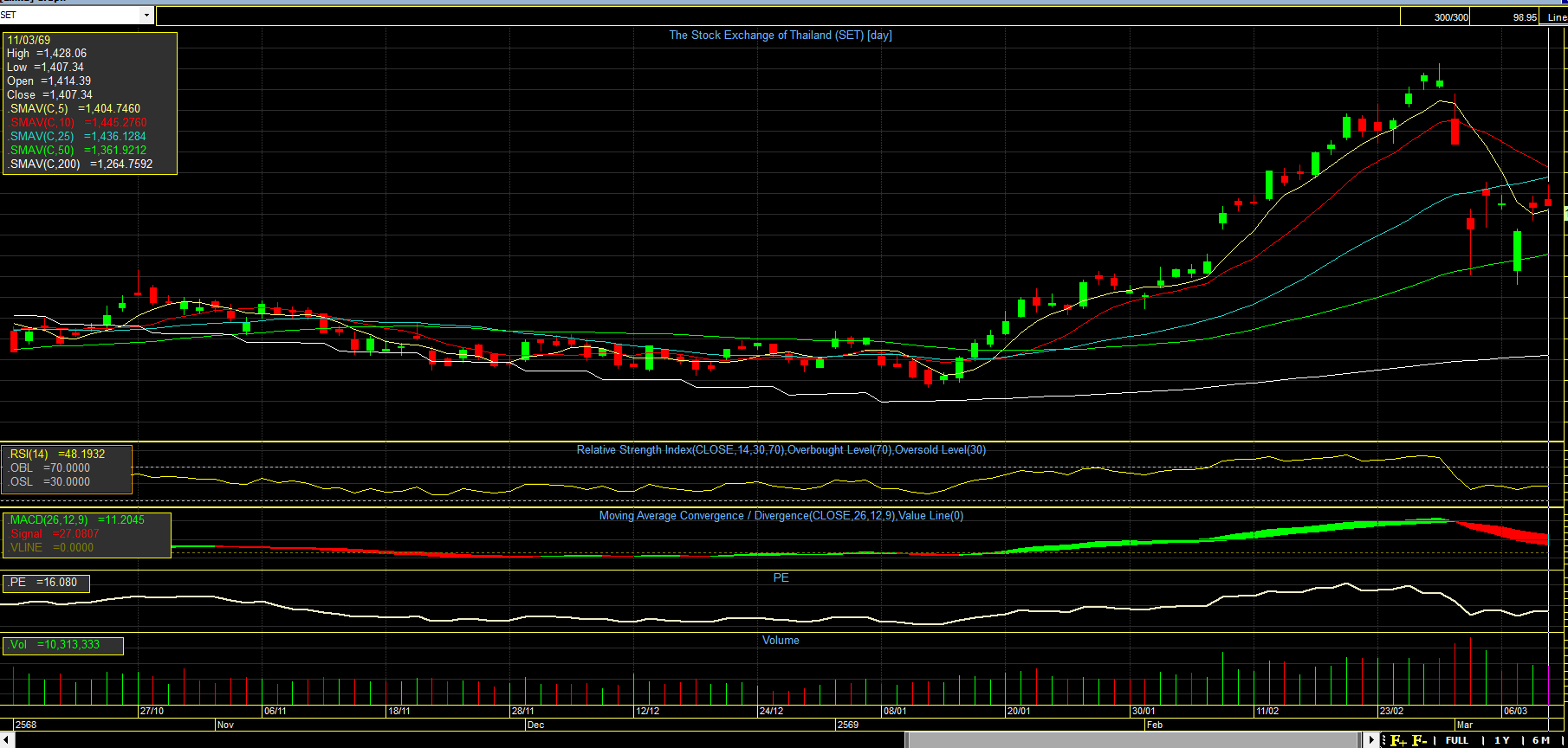
Task: Click the MACD(26,12,9) =11.2045 reading
Action: (x=77, y=520)
